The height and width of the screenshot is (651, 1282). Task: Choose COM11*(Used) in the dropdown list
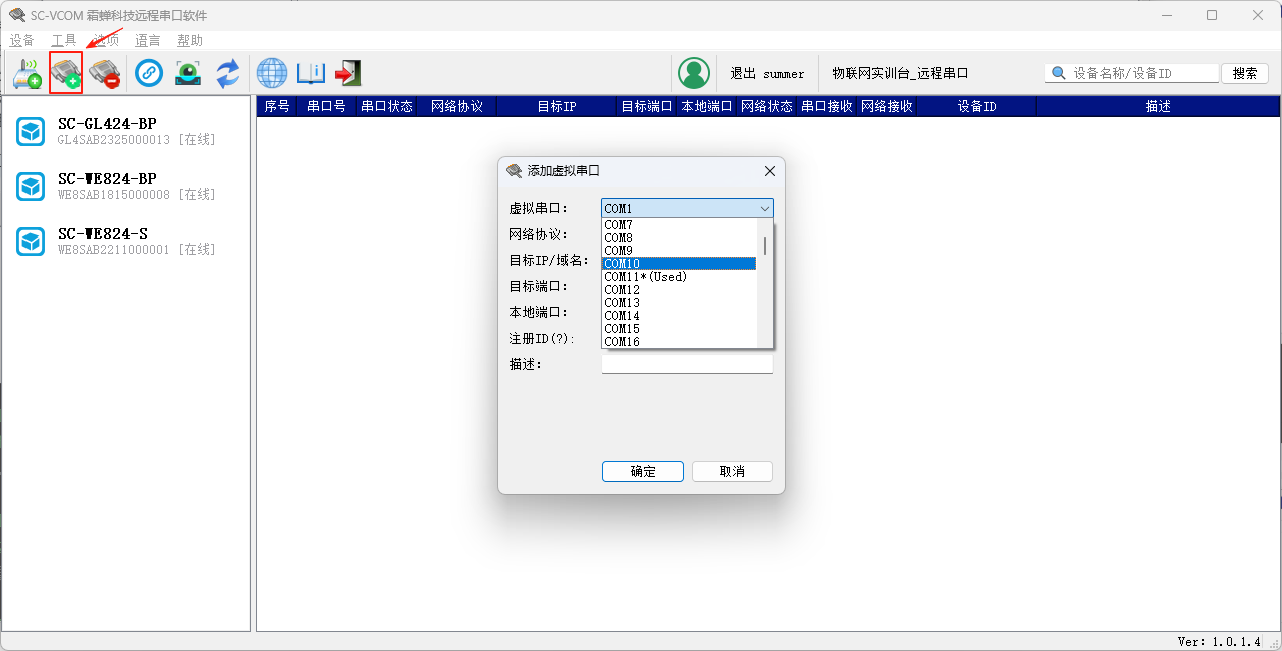(x=645, y=277)
